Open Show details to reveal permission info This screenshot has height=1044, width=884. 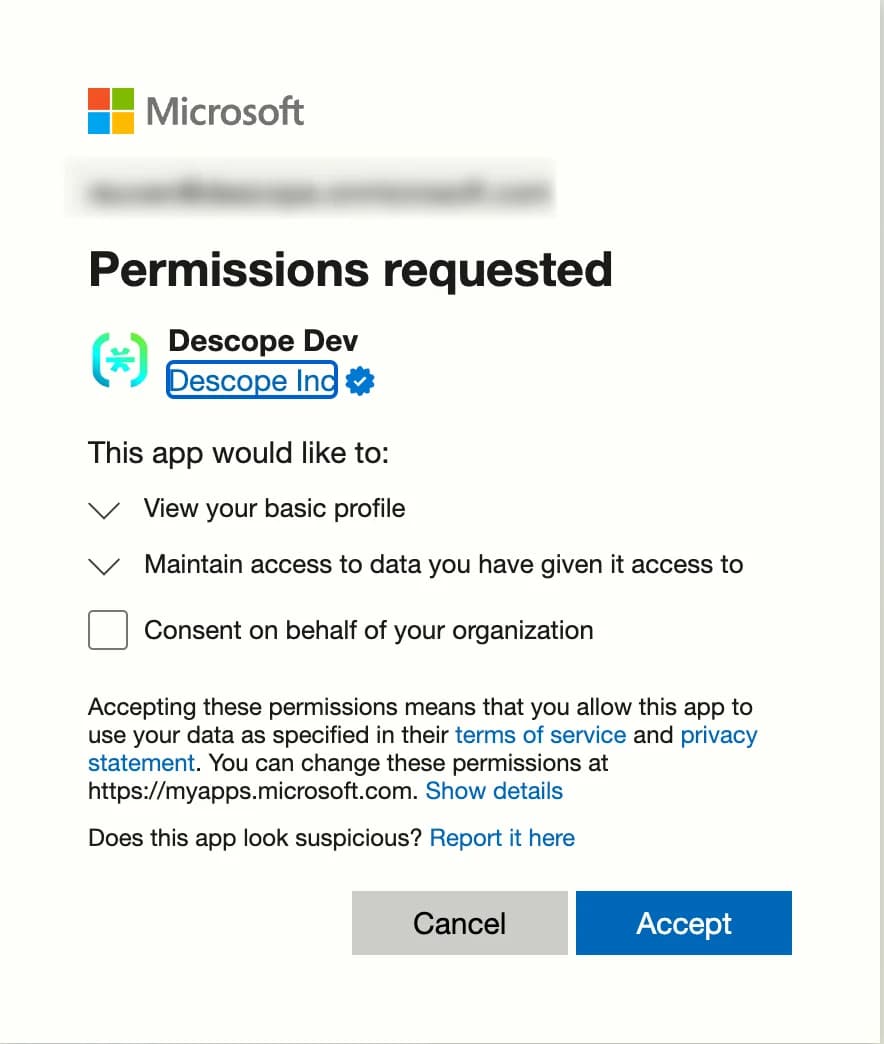tap(494, 791)
